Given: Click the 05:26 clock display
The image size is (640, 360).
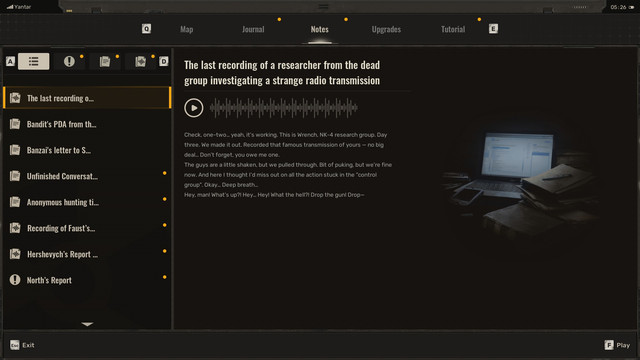Looking at the screenshot, I should click(x=618, y=7).
